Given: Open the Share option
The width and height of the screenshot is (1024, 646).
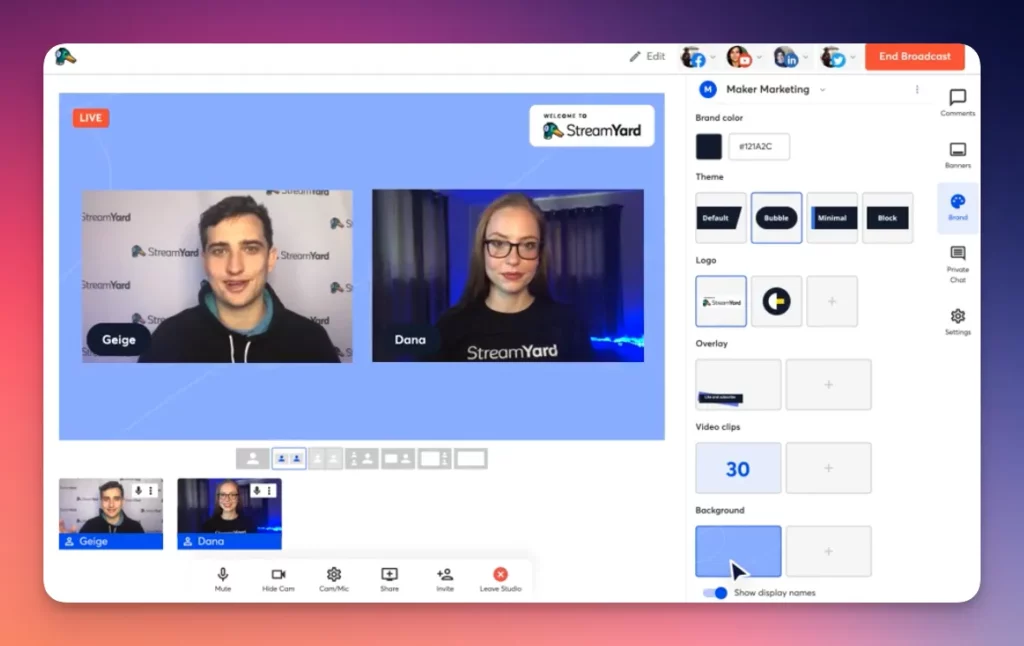Looking at the screenshot, I should (x=388, y=578).
